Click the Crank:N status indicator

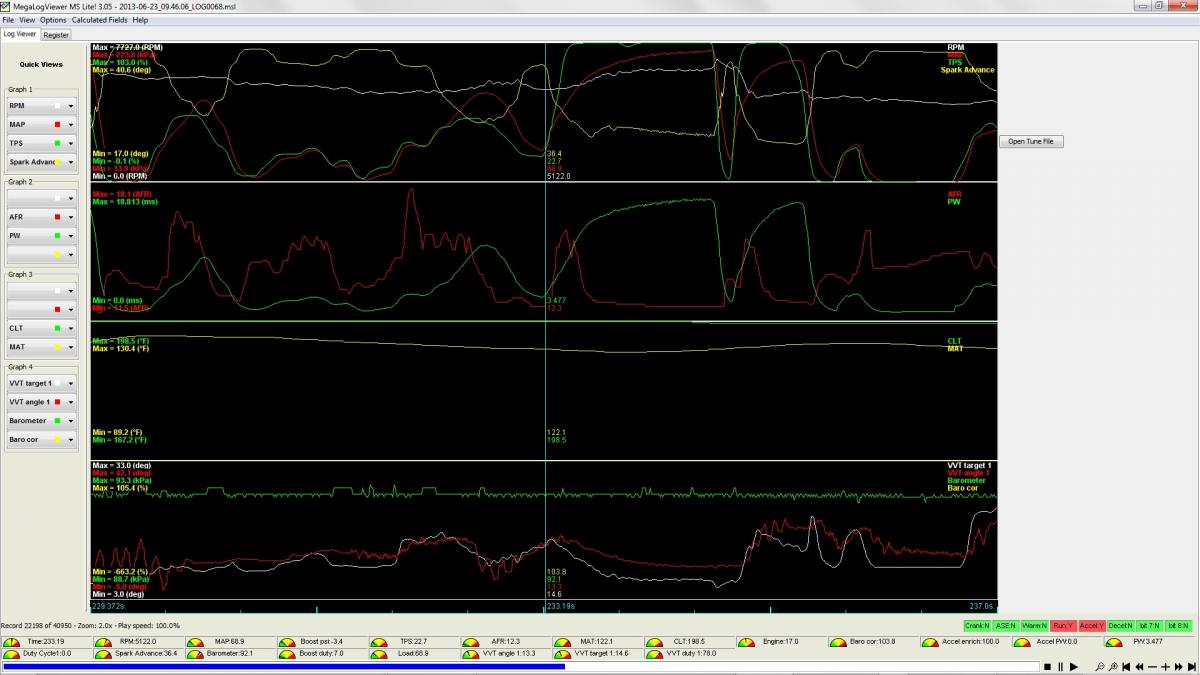tap(977, 625)
